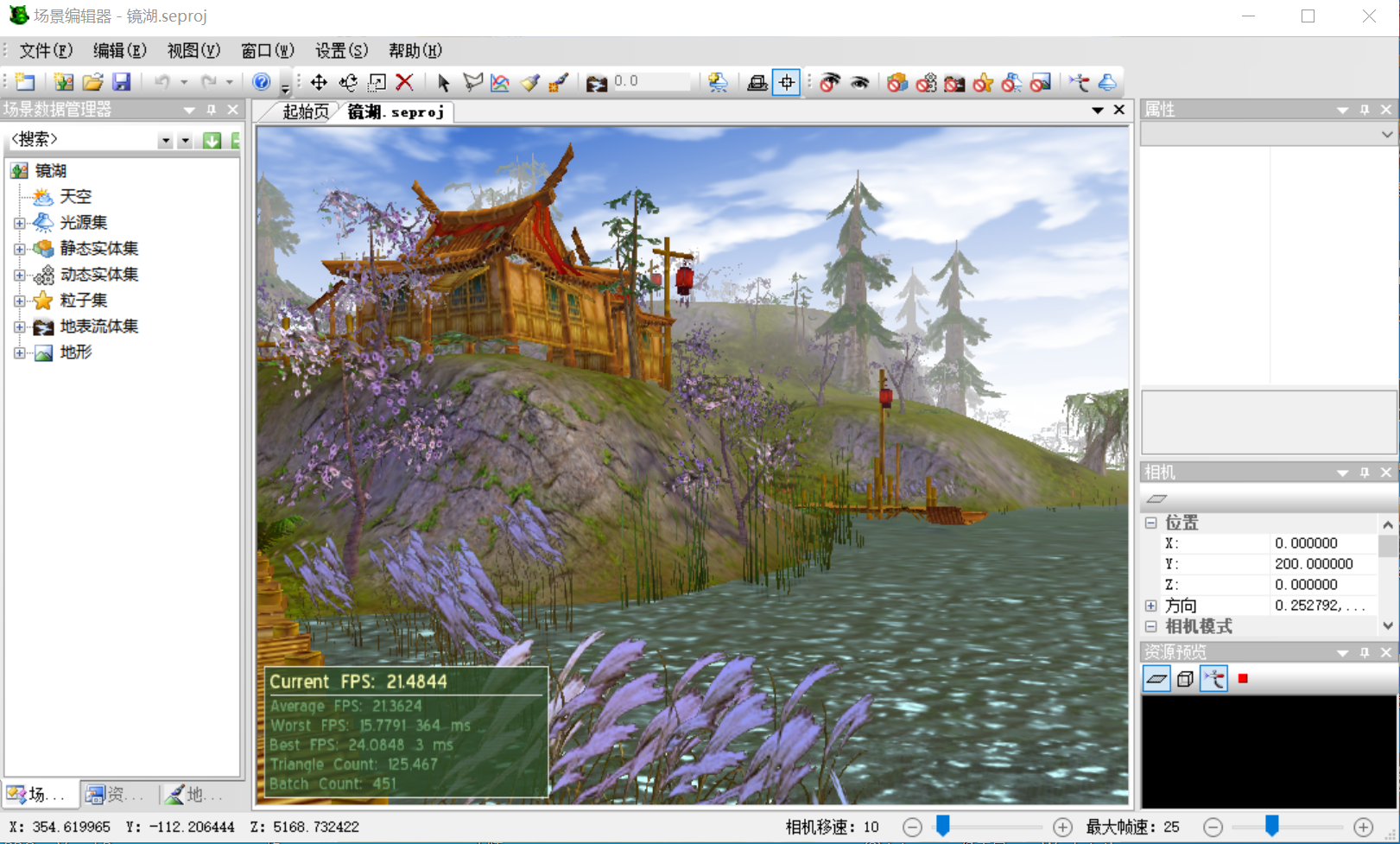Select the 天空 tree item
1400x844 pixels.
coord(75,197)
